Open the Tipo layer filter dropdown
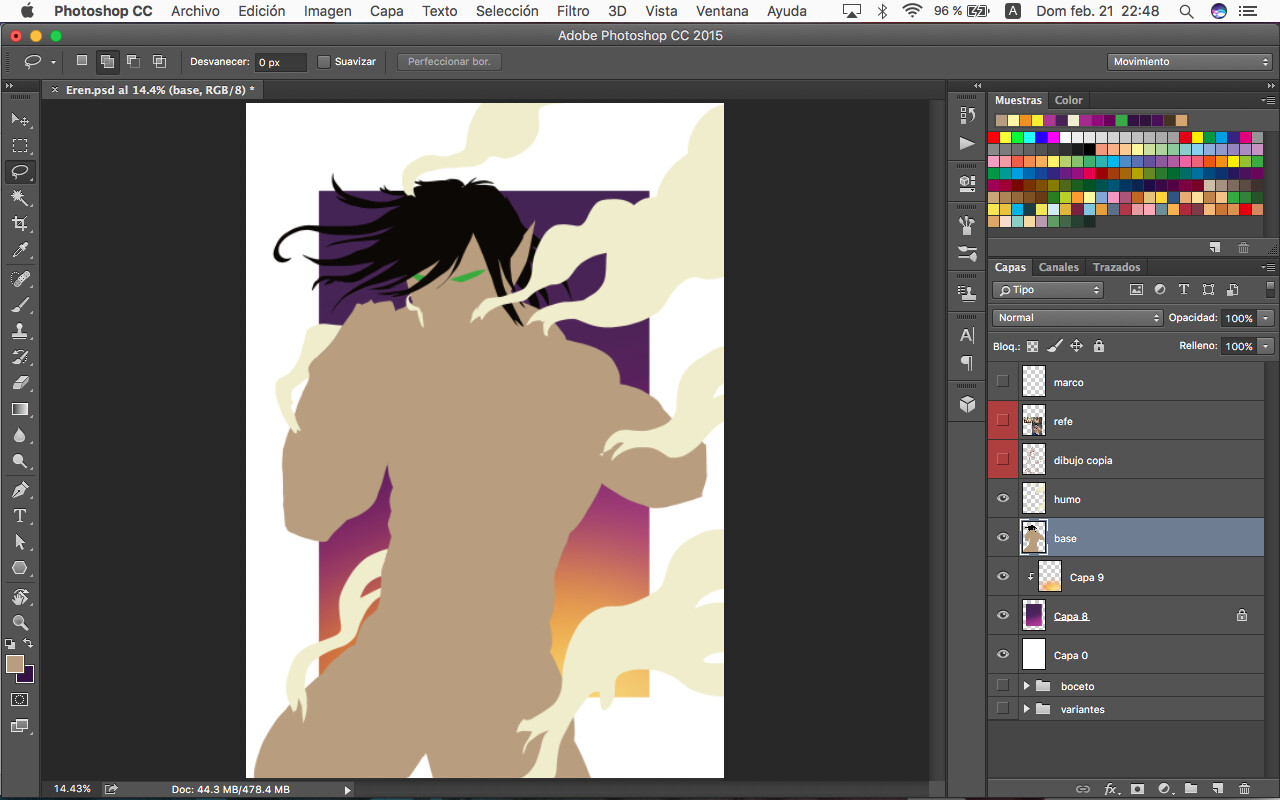The height and width of the screenshot is (800, 1280). tap(1048, 290)
